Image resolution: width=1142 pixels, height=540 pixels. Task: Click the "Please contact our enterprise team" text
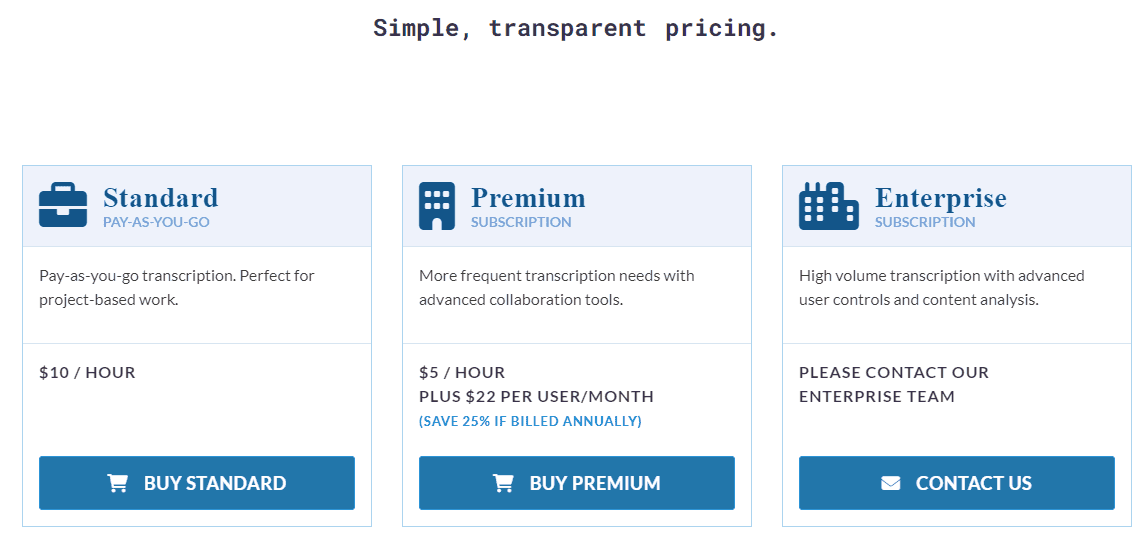point(894,384)
